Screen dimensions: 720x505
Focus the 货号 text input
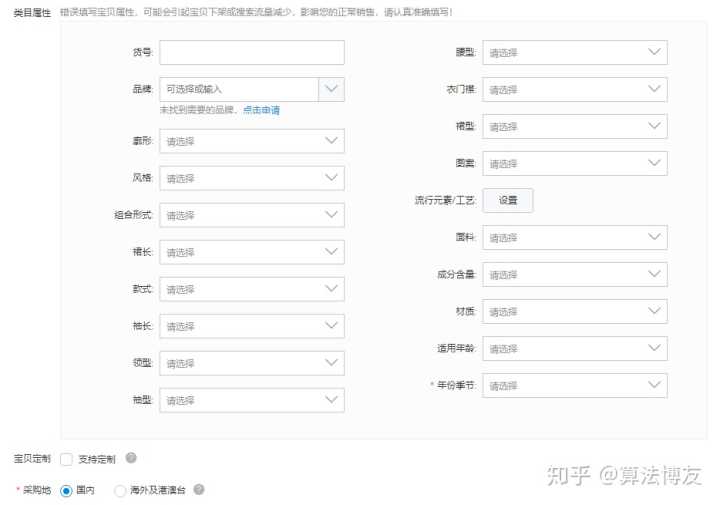point(251,52)
